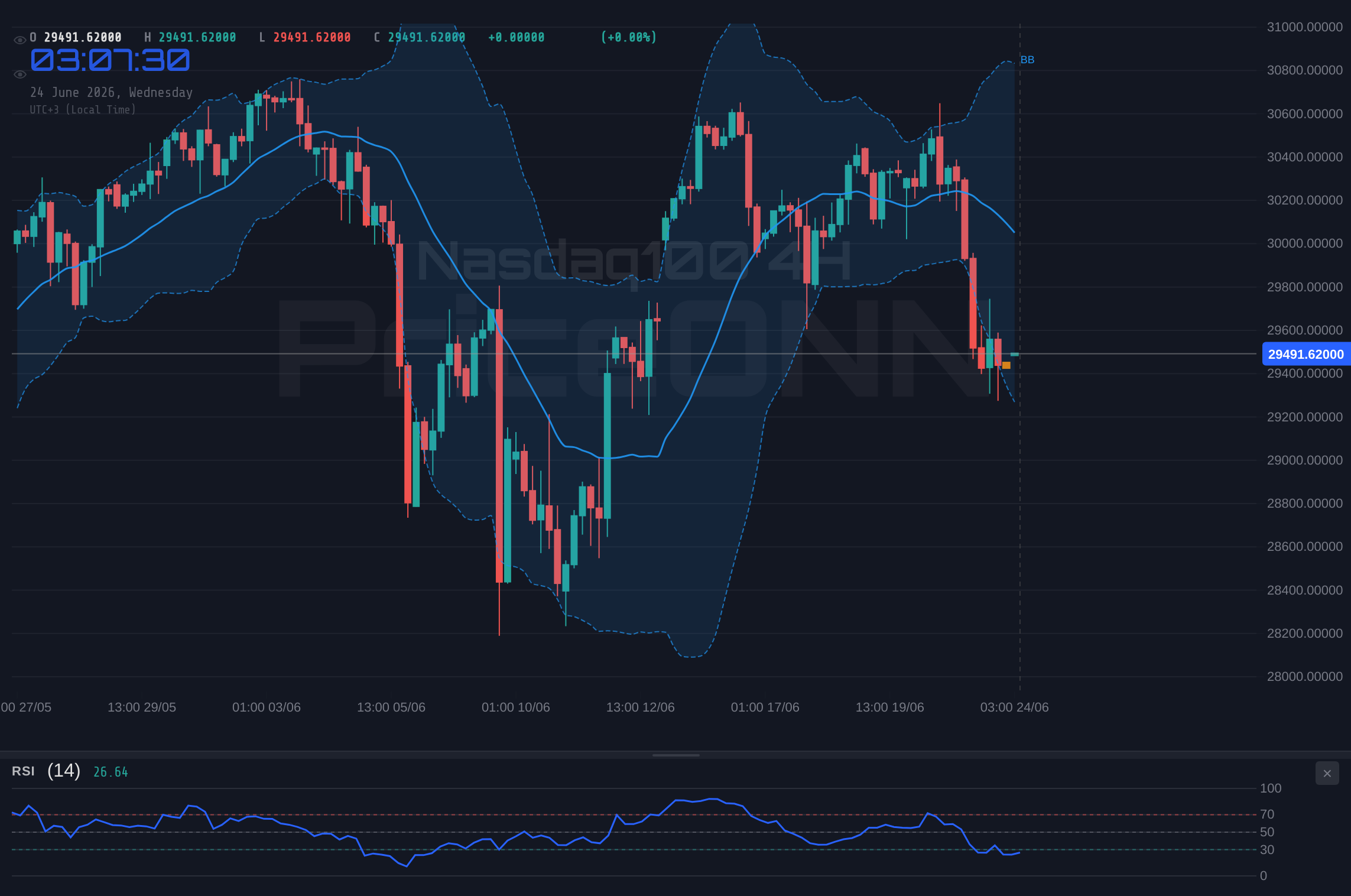The height and width of the screenshot is (896, 1351).
Task: Click the 29800.00000 price axis label
Action: 1305,287
